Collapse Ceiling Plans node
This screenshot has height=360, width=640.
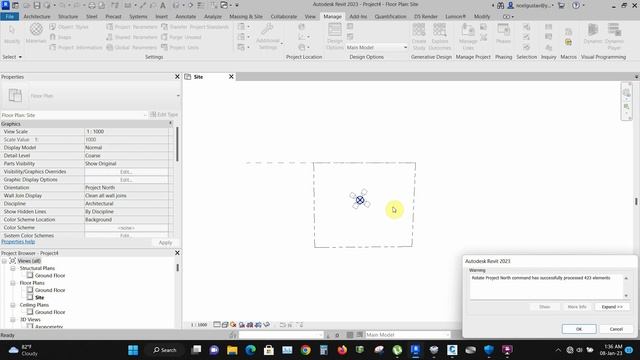13,305
